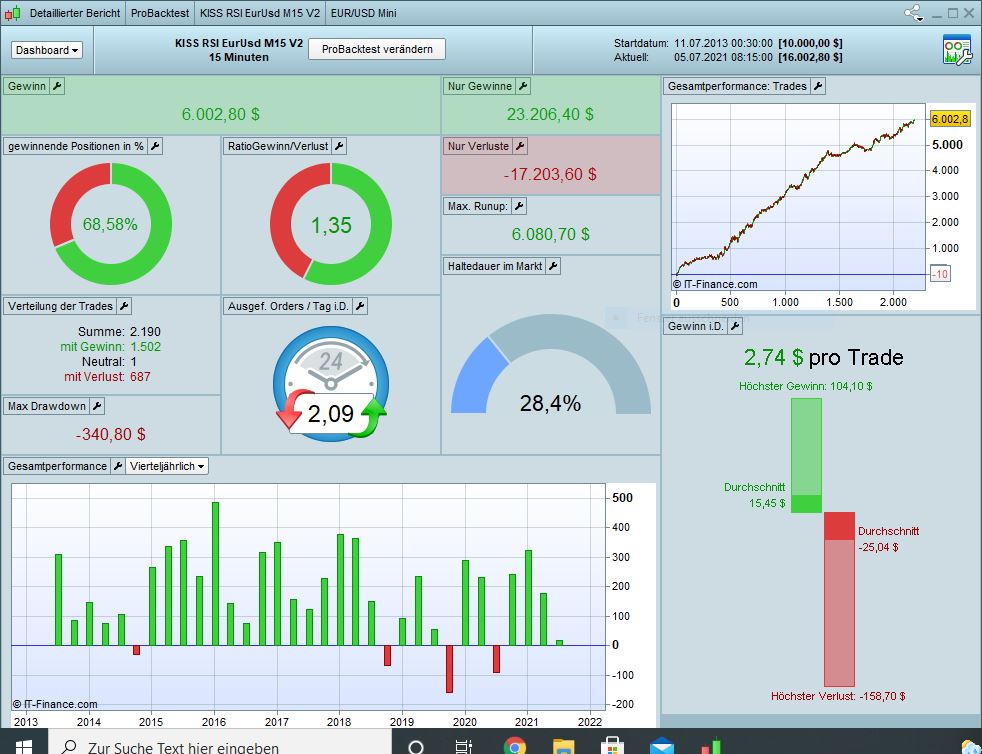Click the red average loss bar -25,04 $
Screen dimensions: 982x754
(839, 526)
